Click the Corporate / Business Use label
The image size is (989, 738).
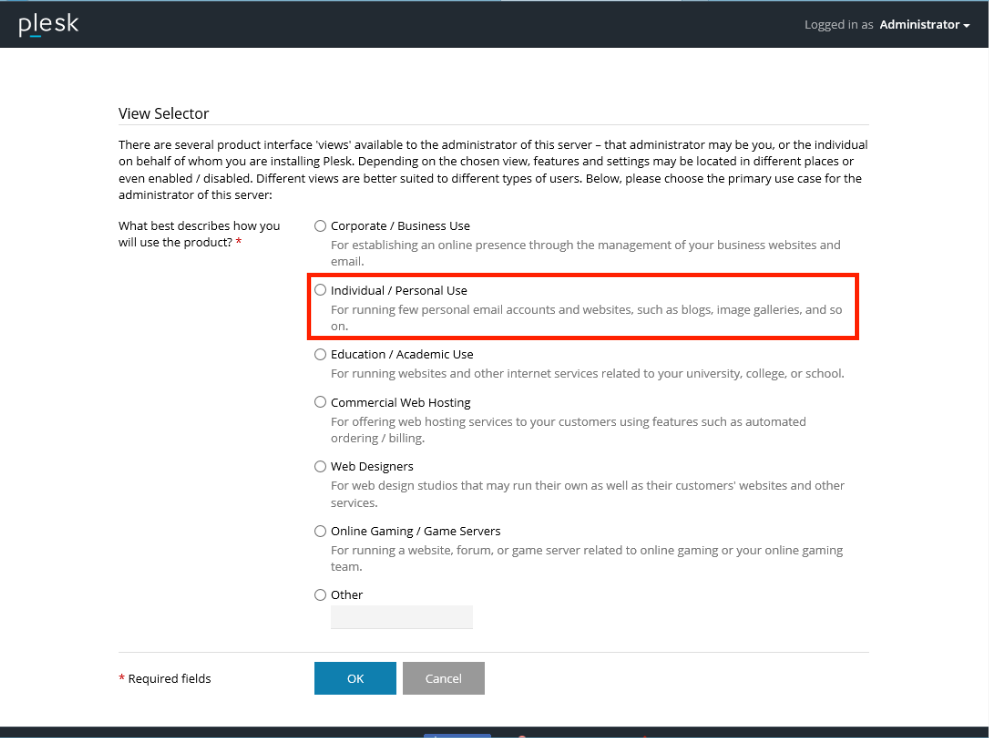(x=401, y=226)
